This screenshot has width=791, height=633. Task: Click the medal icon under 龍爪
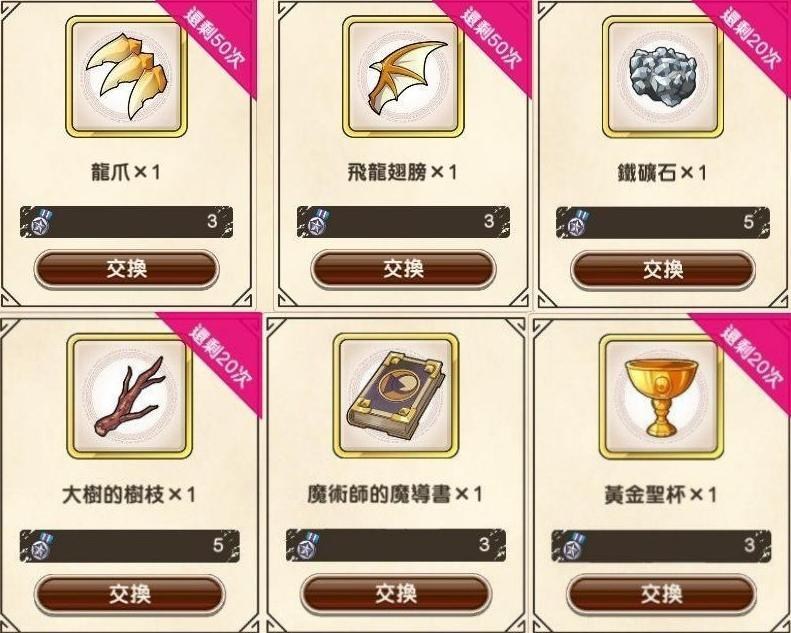pos(40,222)
